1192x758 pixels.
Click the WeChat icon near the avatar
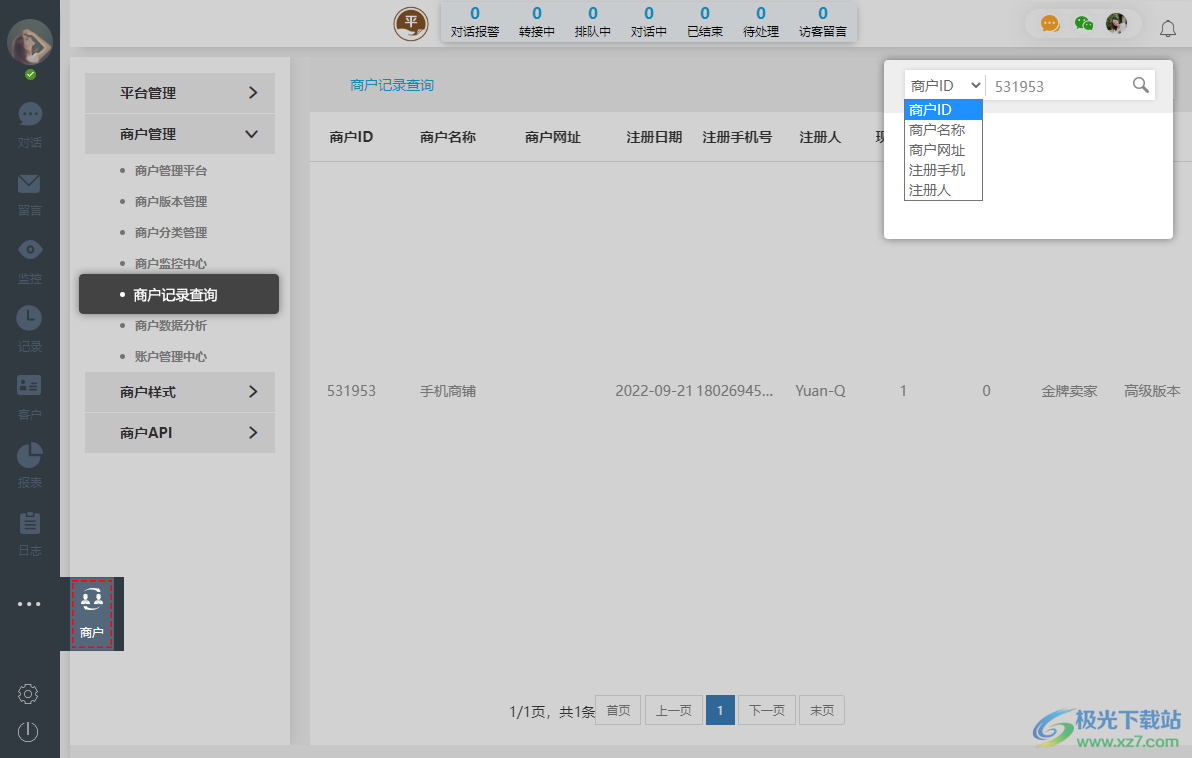1083,22
